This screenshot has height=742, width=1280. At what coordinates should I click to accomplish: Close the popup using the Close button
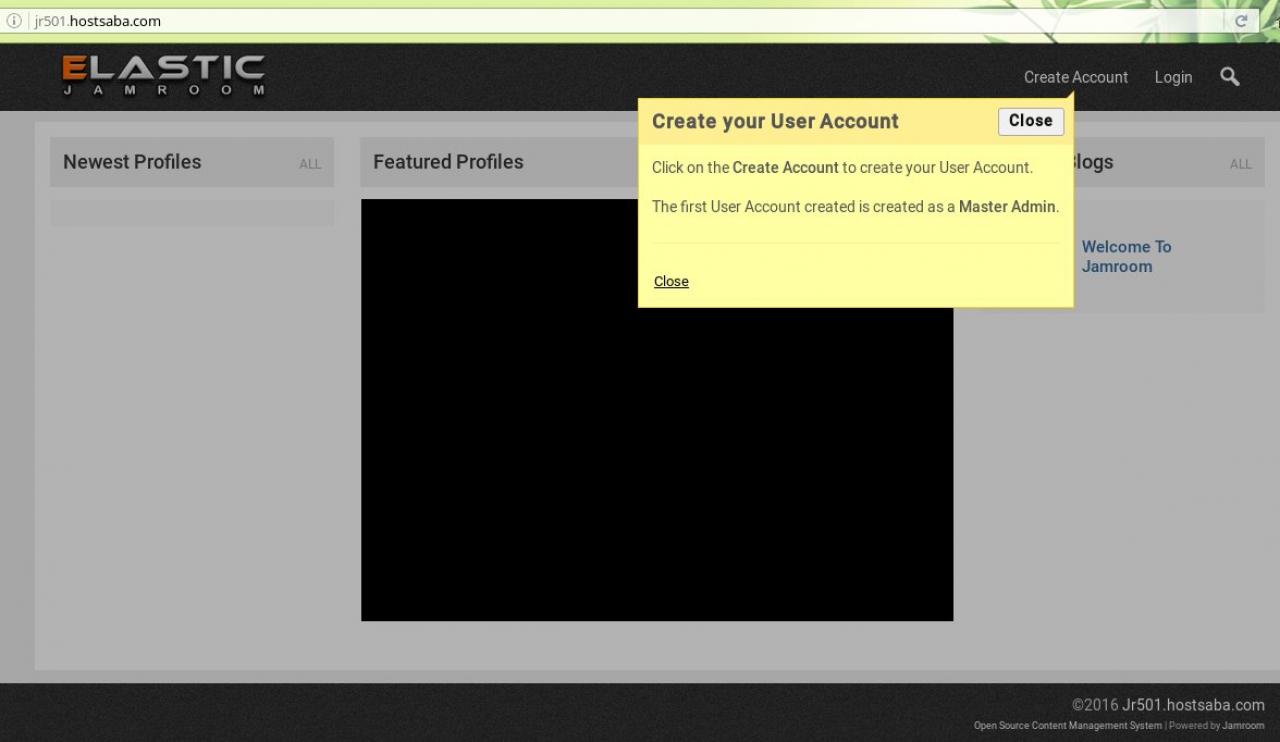point(1031,121)
